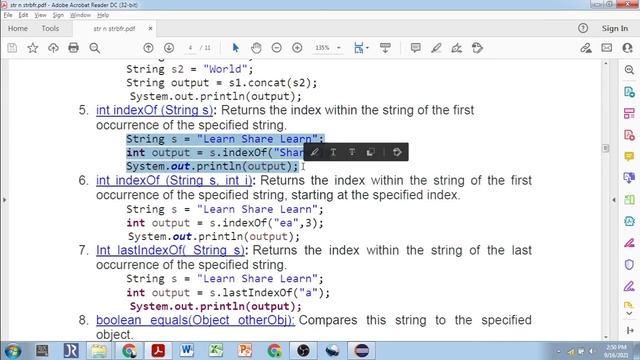Send file by email envelope icon
This screenshot has width=640, height=360.
click(607, 48)
